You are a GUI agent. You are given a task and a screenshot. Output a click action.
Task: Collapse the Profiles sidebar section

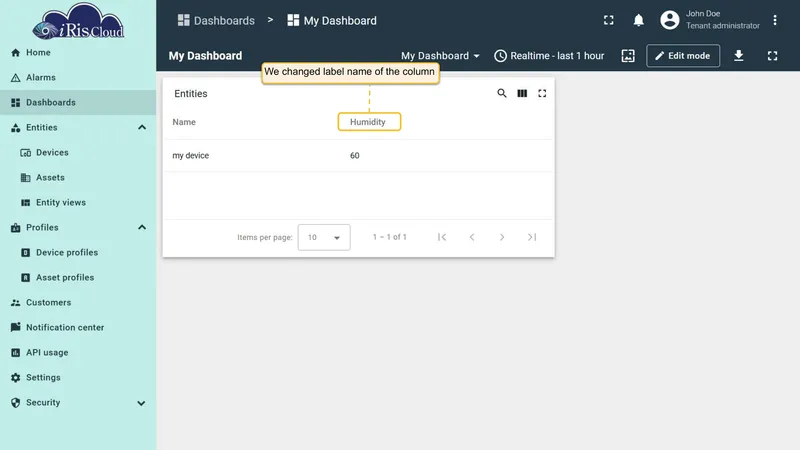(142, 228)
